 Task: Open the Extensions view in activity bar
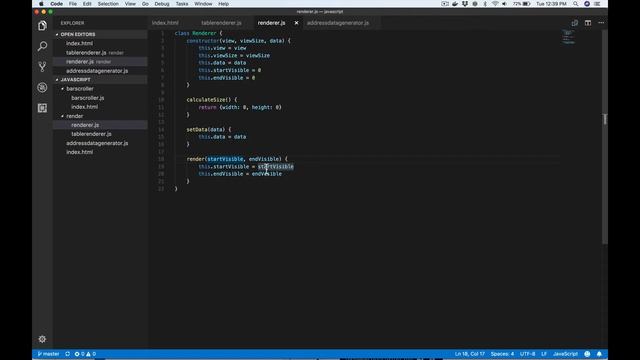click(x=42, y=108)
